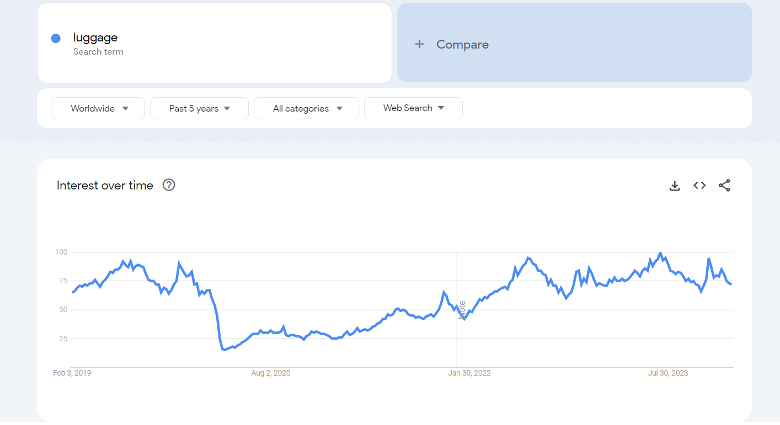
Task: Click the peak of the trend line
Action: click(x=661, y=253)
